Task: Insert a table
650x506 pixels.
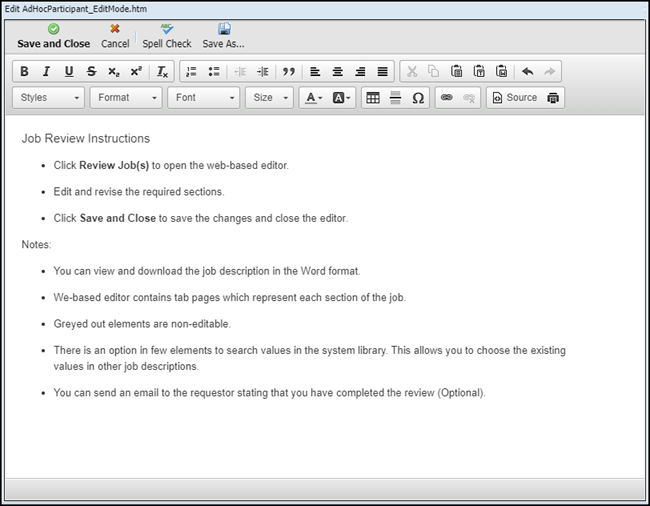Action: [x=373, y=98]
